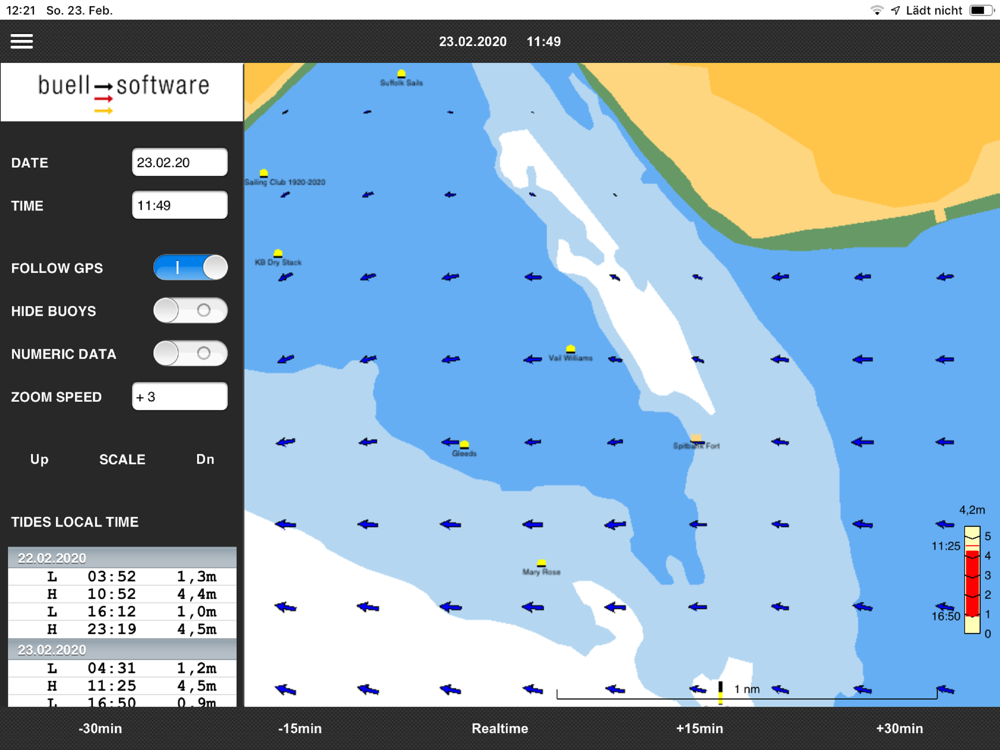
Task: Tap the 11:25 gauge time label
Action: coord(946,546)
